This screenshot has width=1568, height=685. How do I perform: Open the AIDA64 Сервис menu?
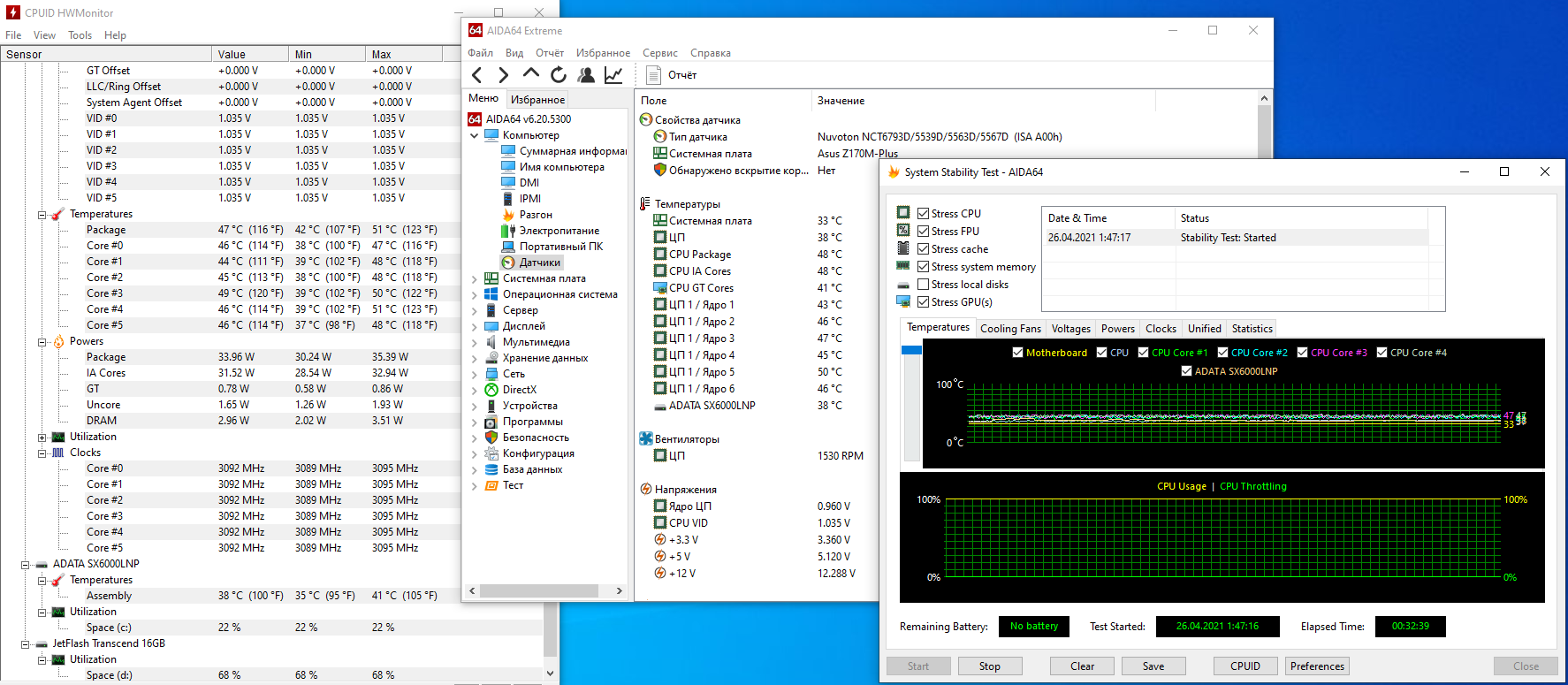pos(660,53)
